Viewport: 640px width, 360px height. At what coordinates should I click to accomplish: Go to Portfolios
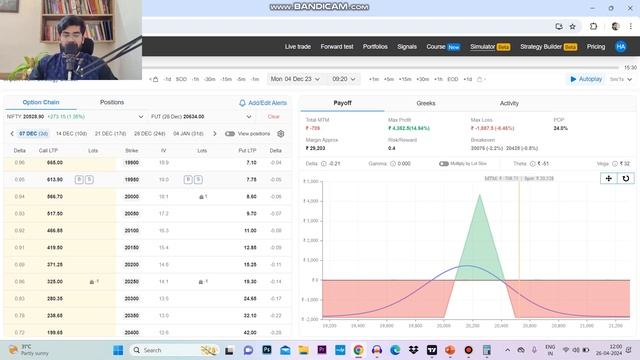pos(375,47)
